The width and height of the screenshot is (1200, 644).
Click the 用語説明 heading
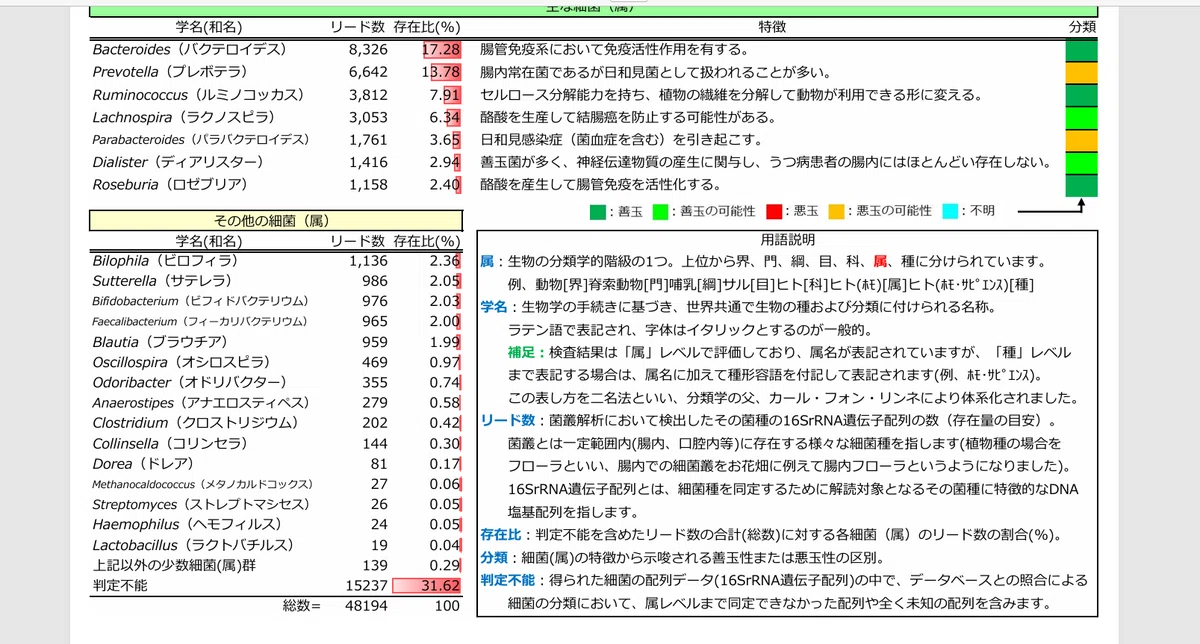(788, 240)
